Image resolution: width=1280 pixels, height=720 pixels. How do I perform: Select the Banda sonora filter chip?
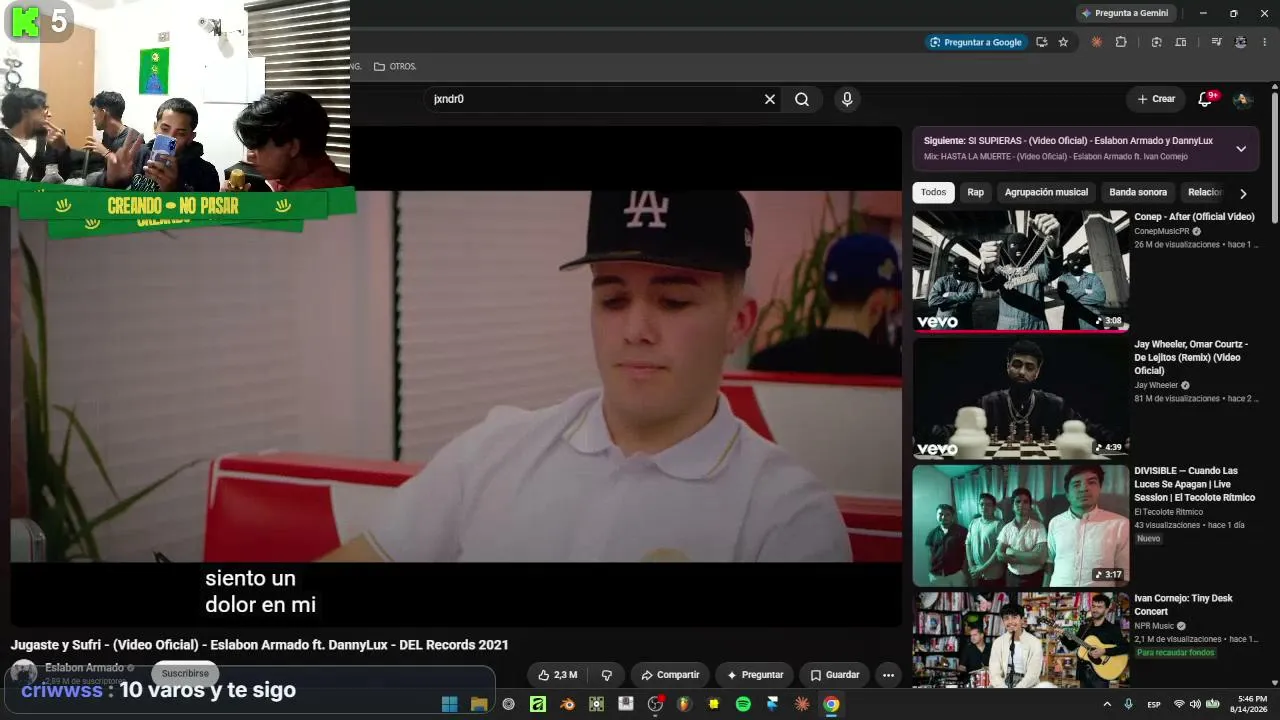[x=1138, y=192]
